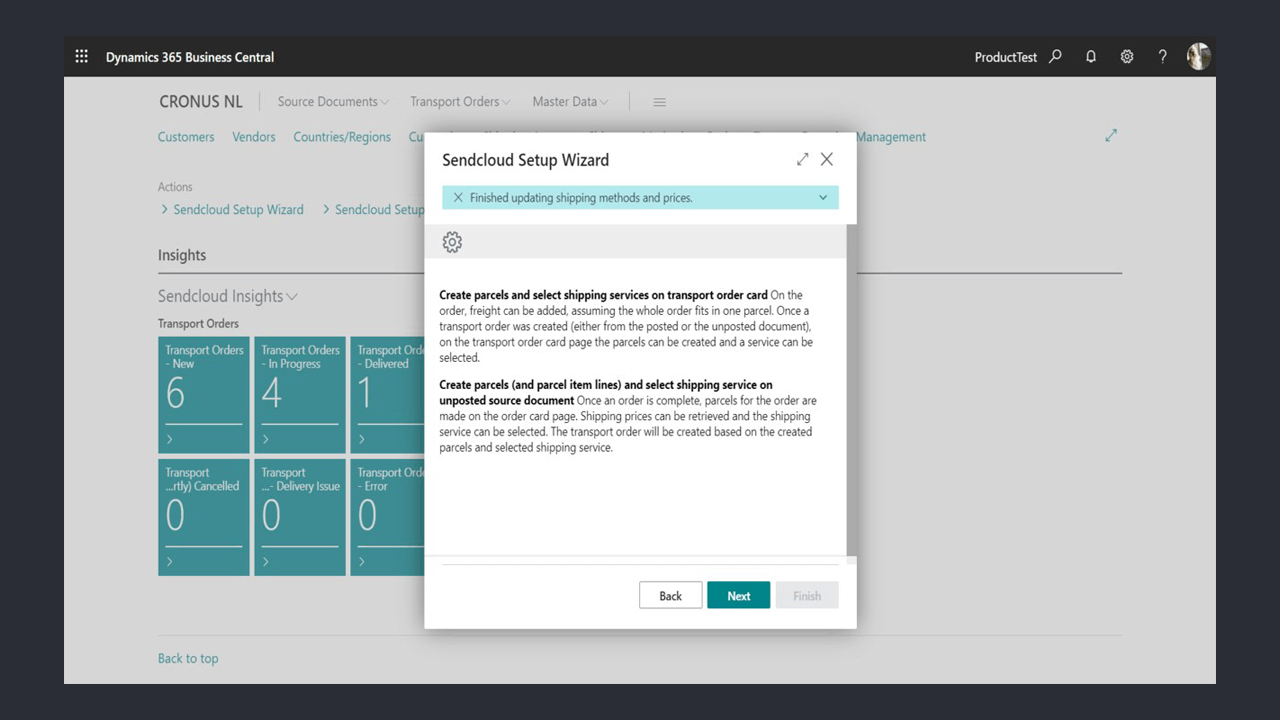
Task: Toggle the page full-screen arrows icon
Action: tap(1111, 135)
